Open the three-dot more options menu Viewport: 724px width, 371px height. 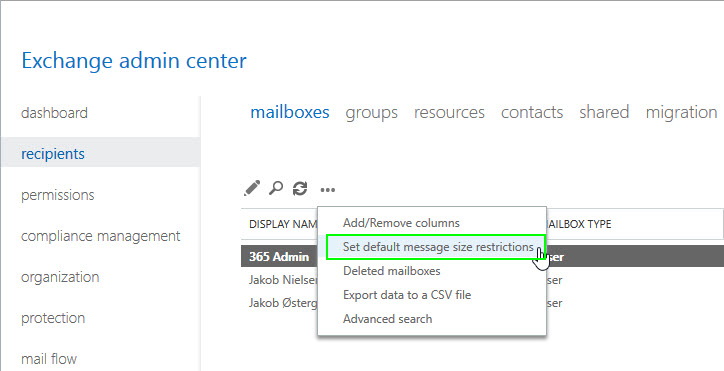327,189
